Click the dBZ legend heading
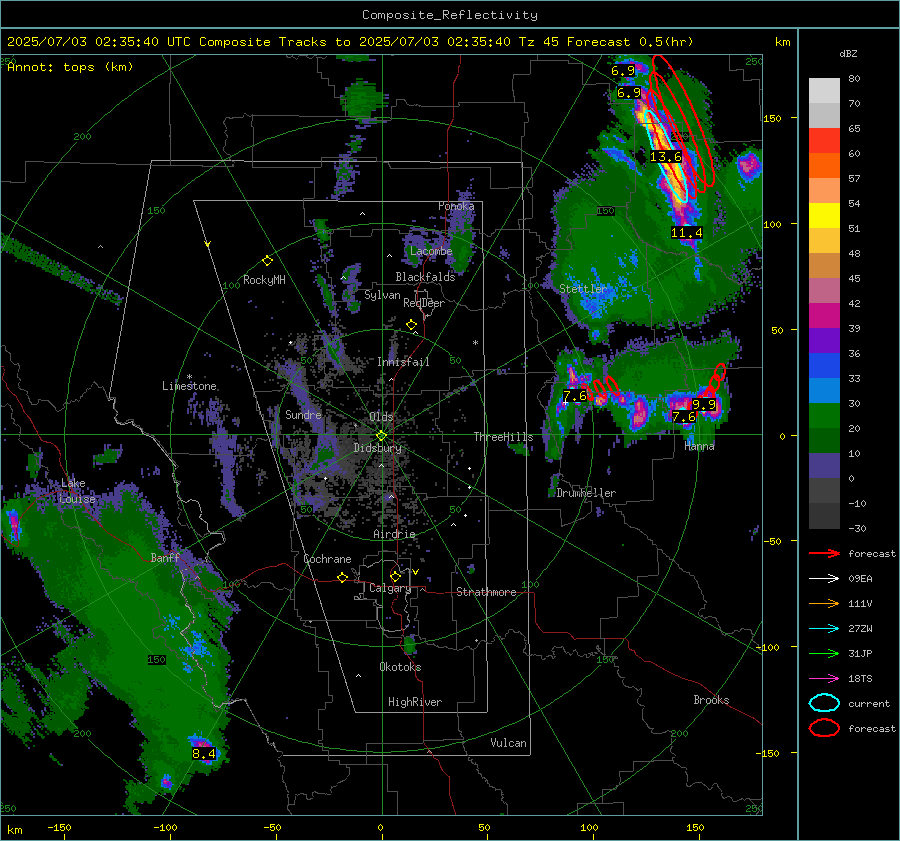 pyautogui.click(x=848, y=53)
